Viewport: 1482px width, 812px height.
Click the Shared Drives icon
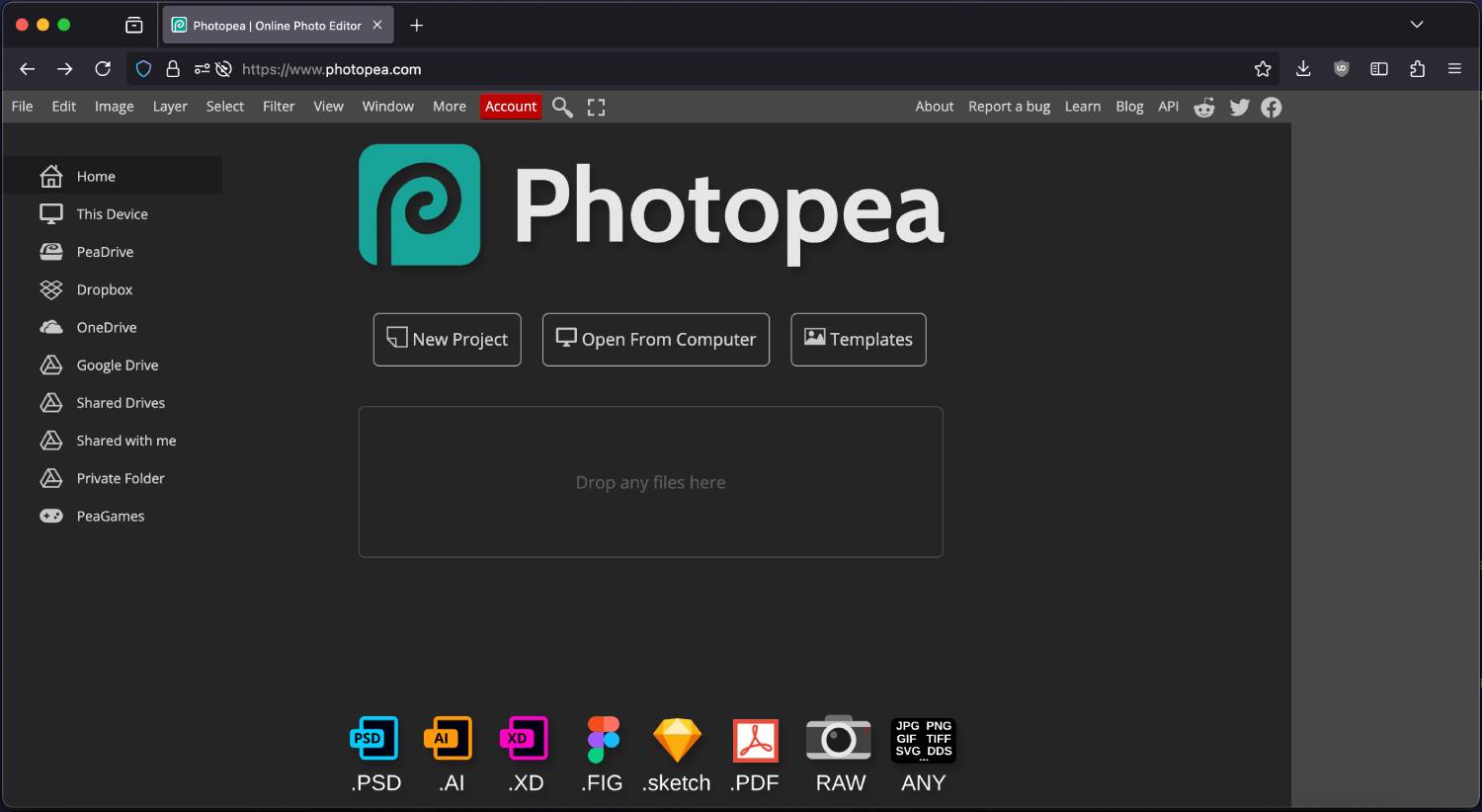pyautogui.click(x=51, y=403)
